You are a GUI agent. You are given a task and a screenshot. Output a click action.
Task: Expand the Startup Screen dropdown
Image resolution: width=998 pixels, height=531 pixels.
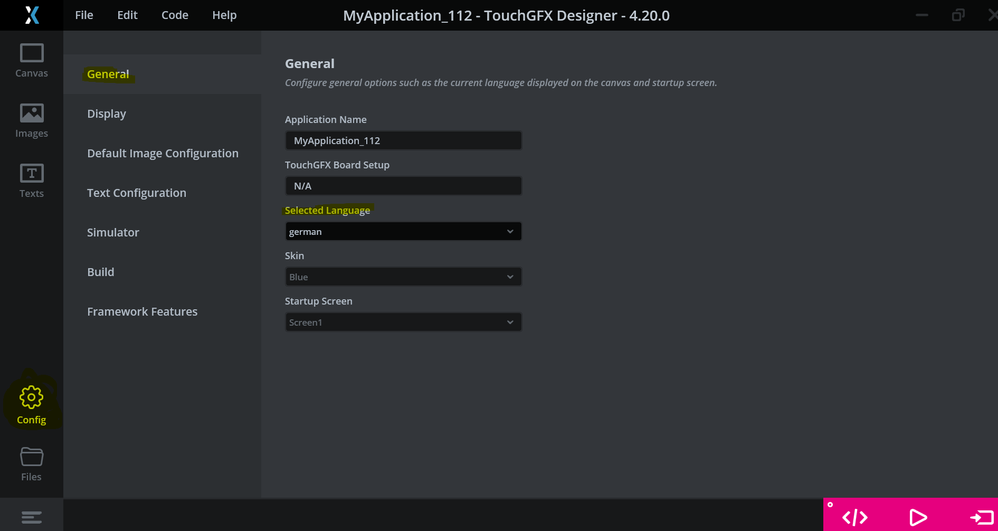click(404, 322)
